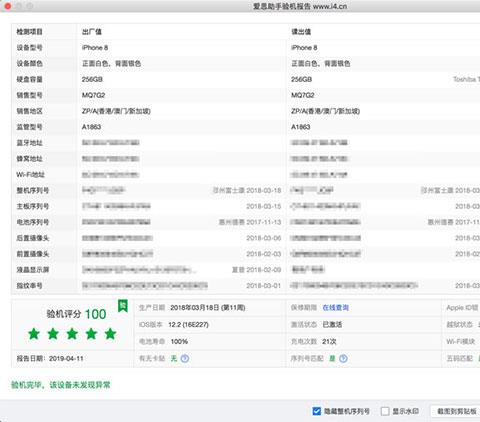Select iPhone 8 in the 出厂值 column

95,48
